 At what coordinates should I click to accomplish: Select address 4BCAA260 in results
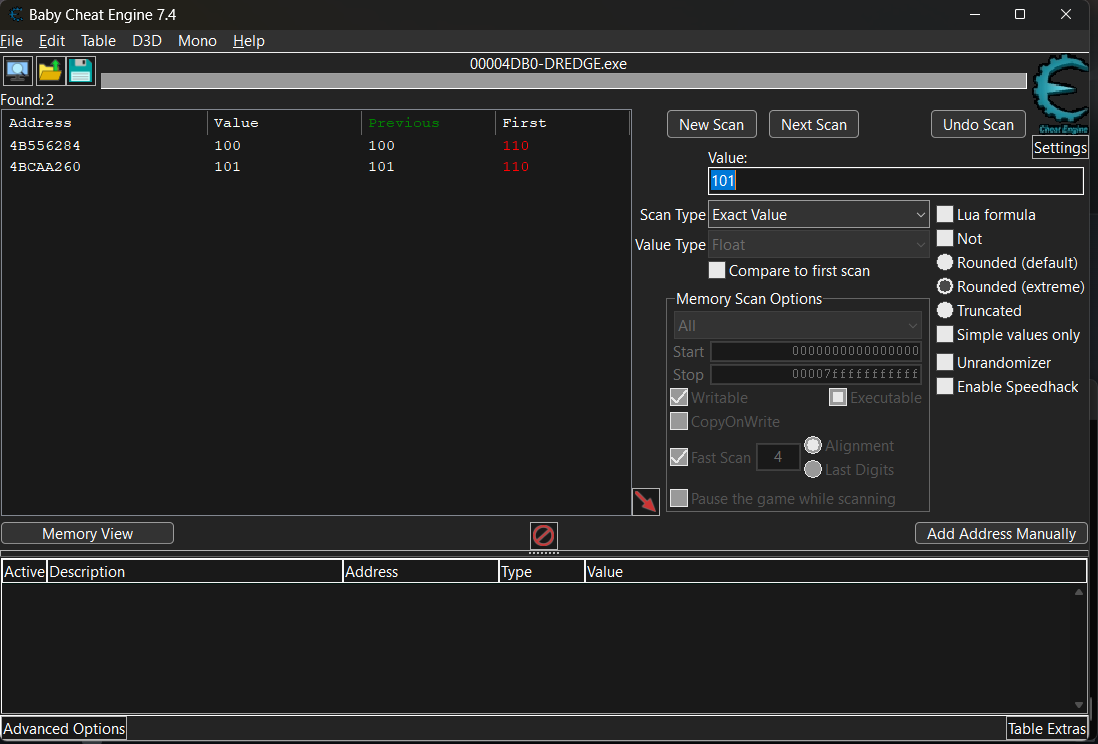pyautogui.click(x=45, y=167)
